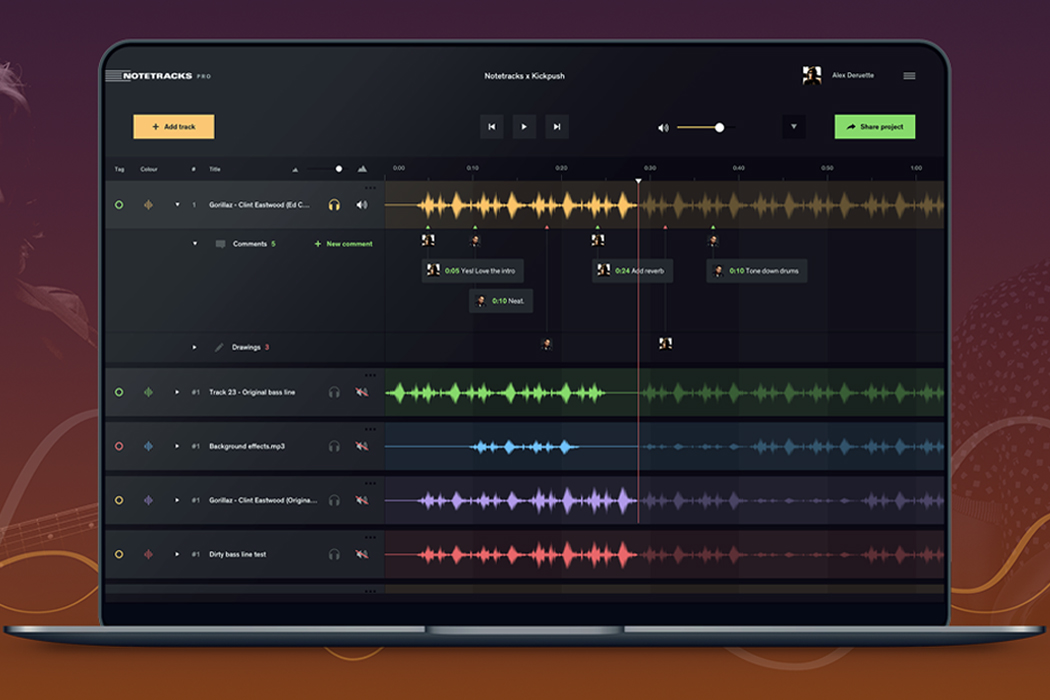Collapse the Comments section arrow

coord(195,244)
